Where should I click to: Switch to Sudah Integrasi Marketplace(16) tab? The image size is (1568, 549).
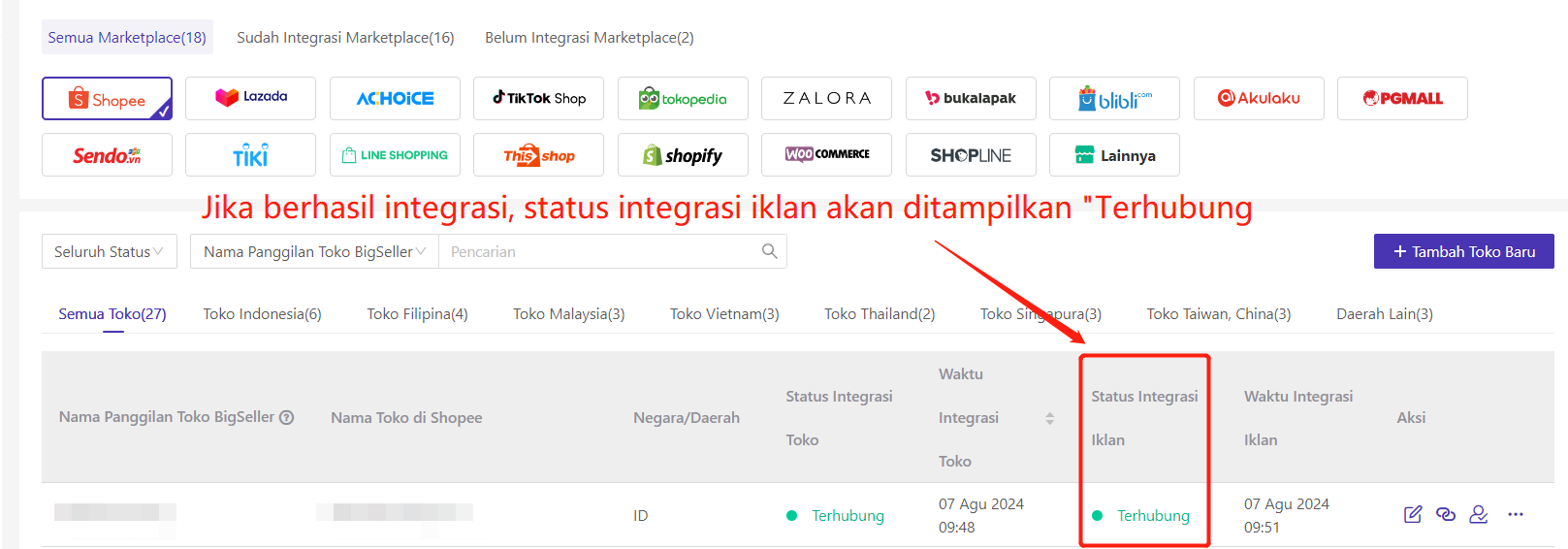(345, 37)
